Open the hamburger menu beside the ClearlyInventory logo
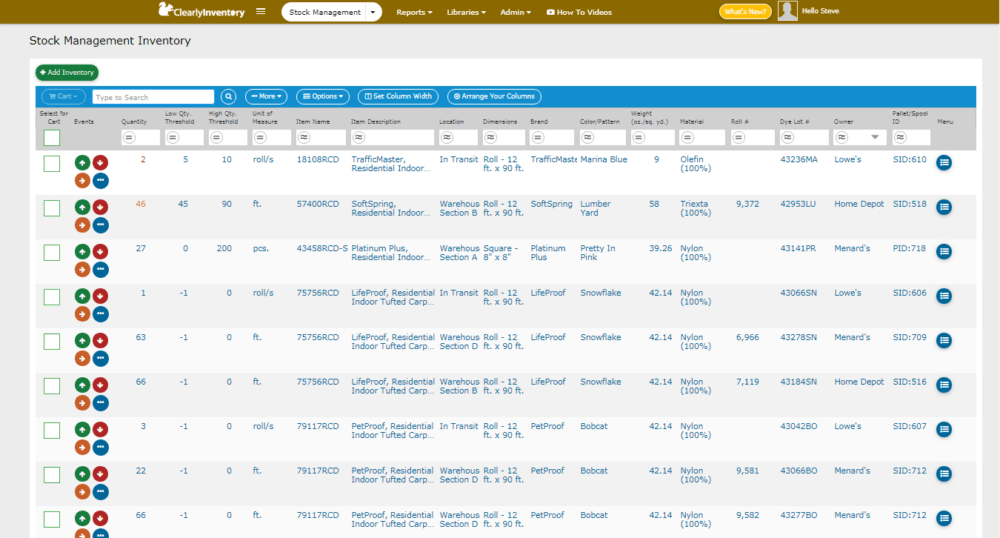 tap(260, 11)
